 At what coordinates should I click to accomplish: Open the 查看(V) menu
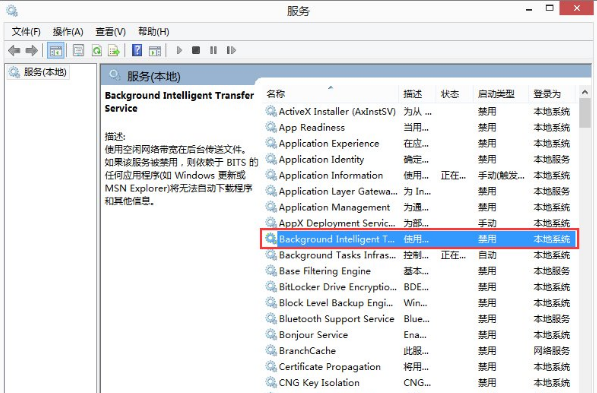(110, 32)
